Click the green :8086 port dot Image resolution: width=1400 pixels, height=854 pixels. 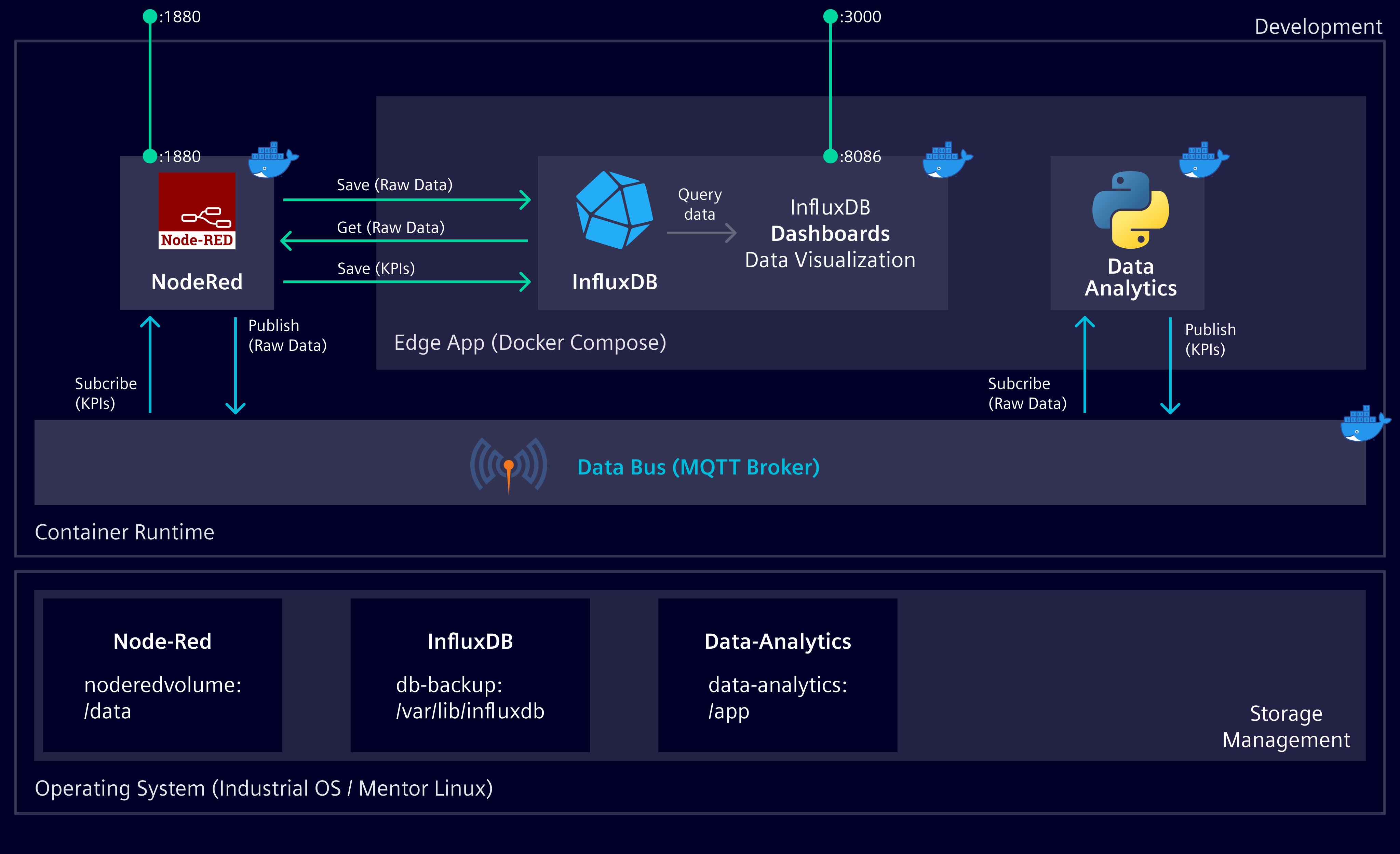click(830, 156)
